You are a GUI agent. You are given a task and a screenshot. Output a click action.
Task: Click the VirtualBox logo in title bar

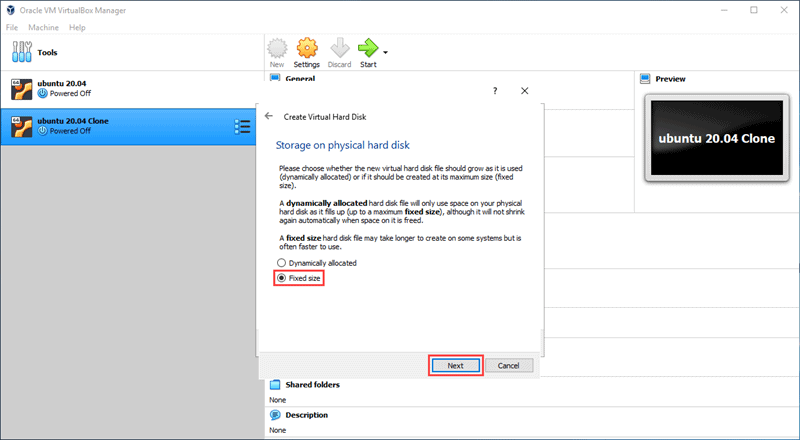[10, 10]
